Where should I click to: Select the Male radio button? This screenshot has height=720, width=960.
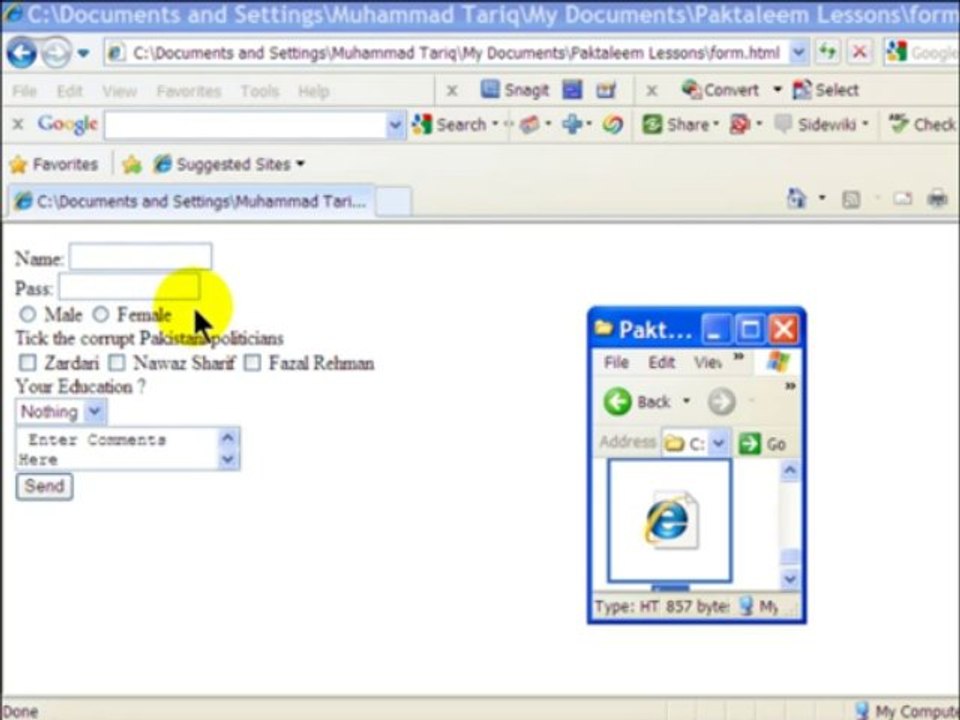28,314
